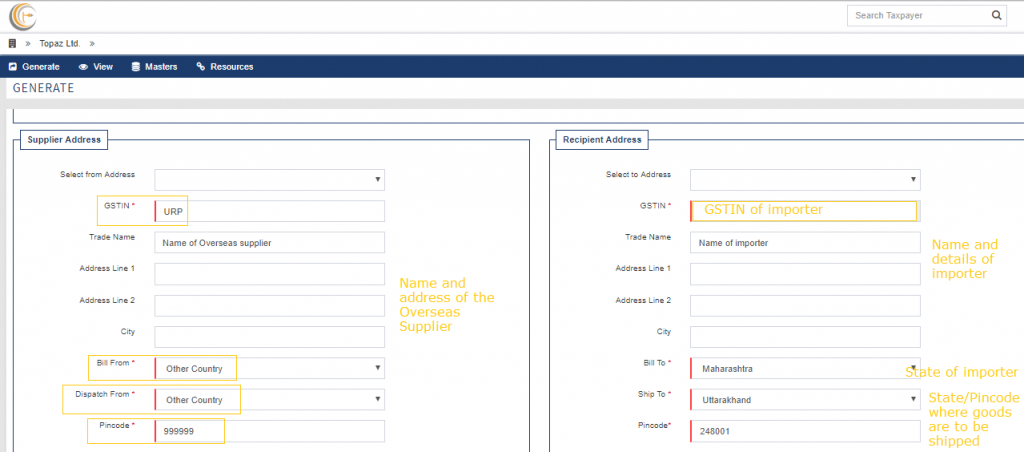Screen dimensions: 1024x452
Task: Expand Select from Address dropdown
Action: pos(270,180)
